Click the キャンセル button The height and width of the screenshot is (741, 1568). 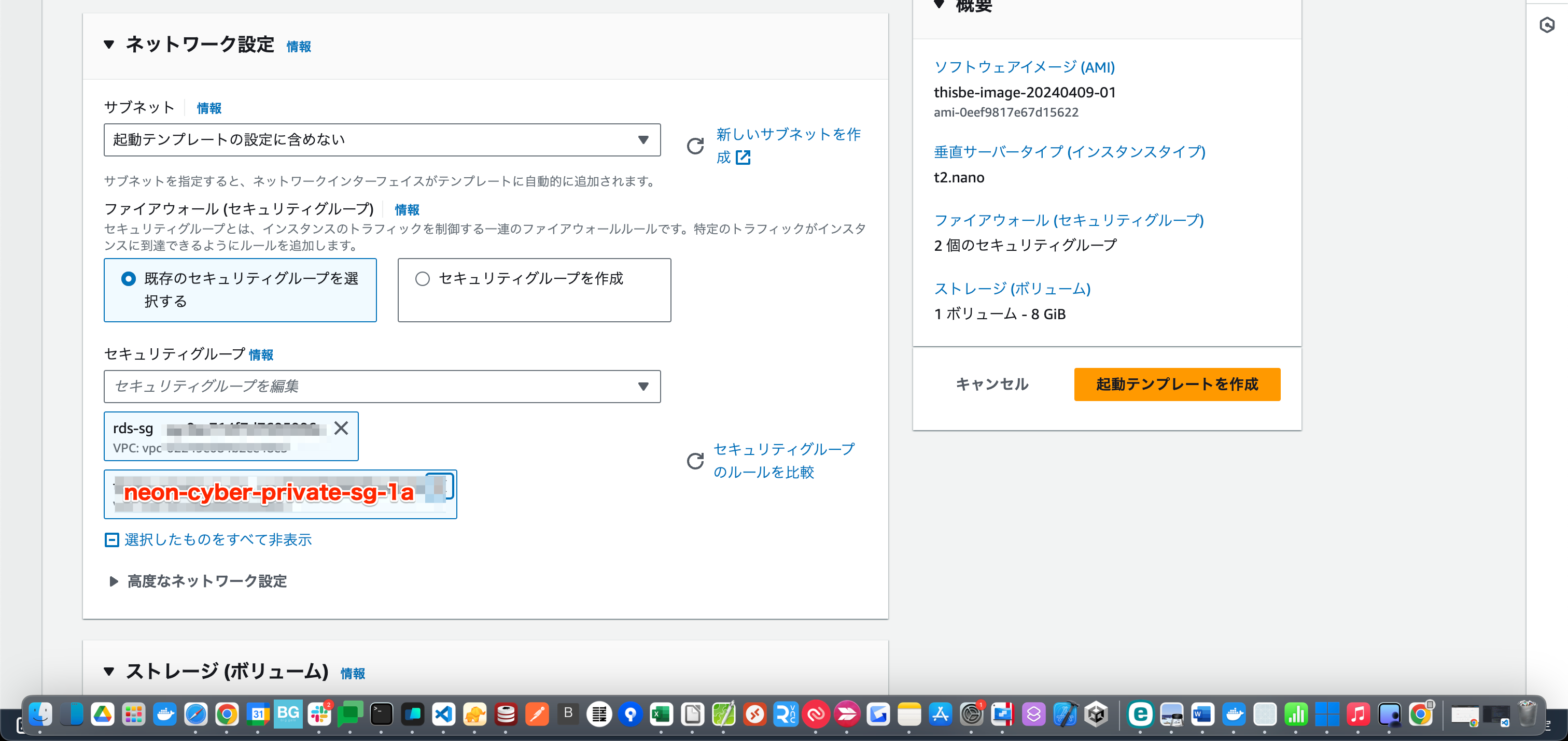click(x=991, y=384)
